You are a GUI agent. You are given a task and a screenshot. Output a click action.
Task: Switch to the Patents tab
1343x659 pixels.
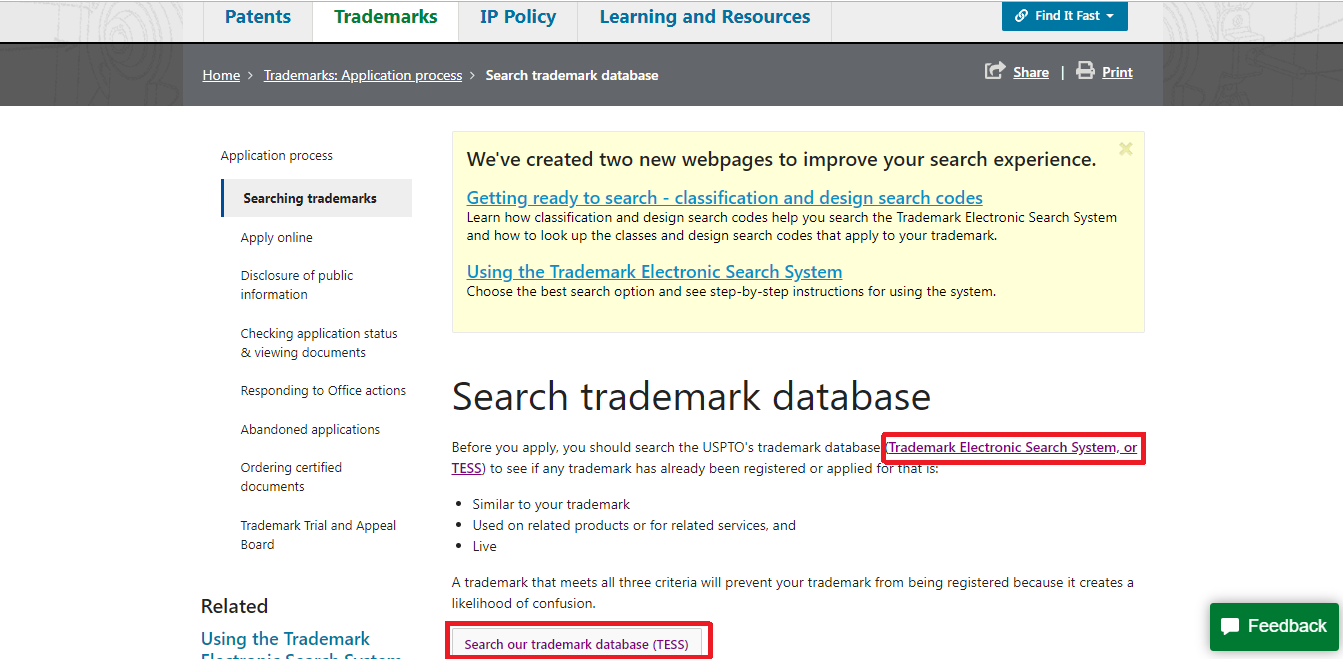click(x=258, y=18)
